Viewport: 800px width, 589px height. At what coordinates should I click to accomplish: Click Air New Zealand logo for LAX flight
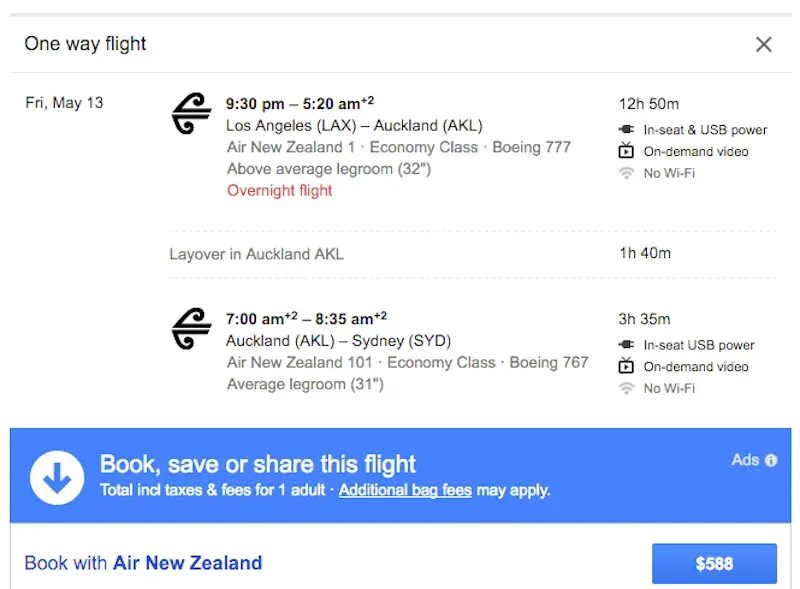191,113
